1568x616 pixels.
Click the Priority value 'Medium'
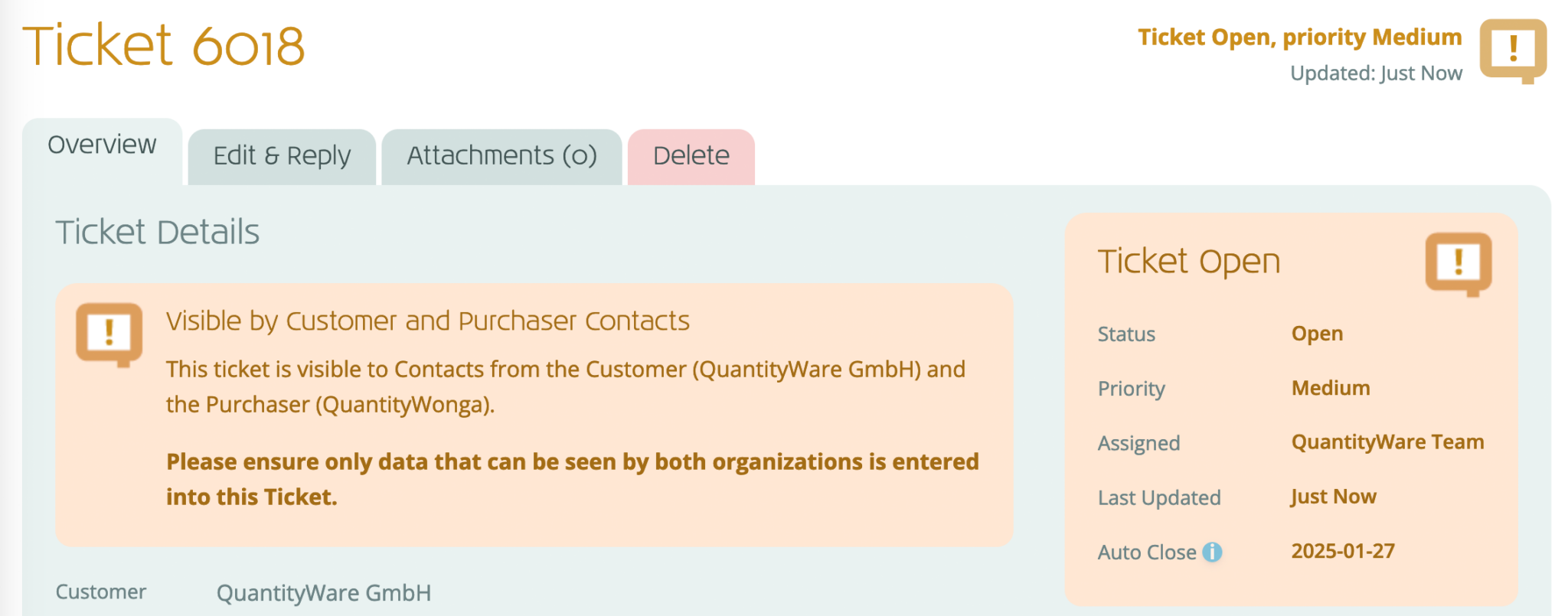[1331, 387]
